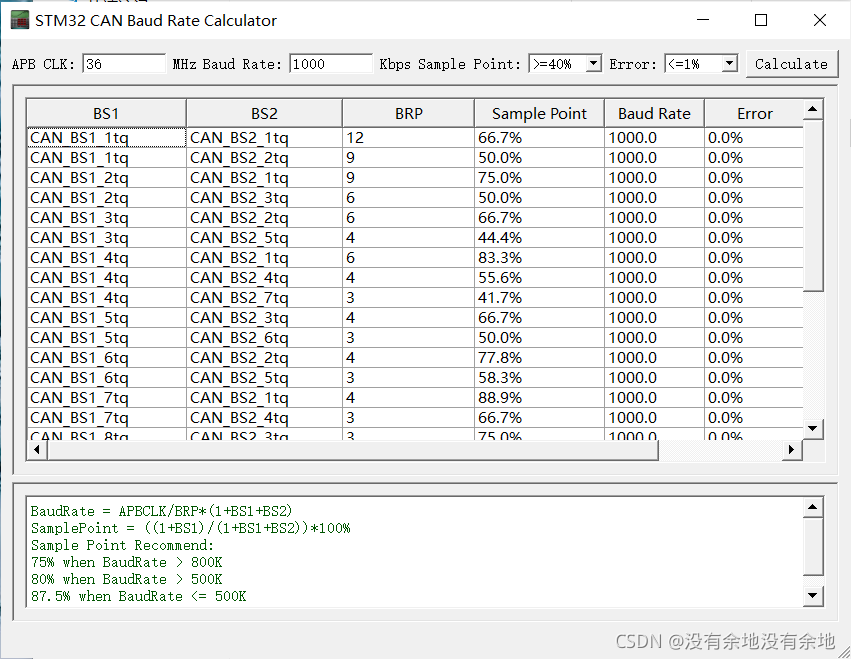Click the Sample Point column header
This screenshot has height=659, width=851.
(x=539, y=113)
